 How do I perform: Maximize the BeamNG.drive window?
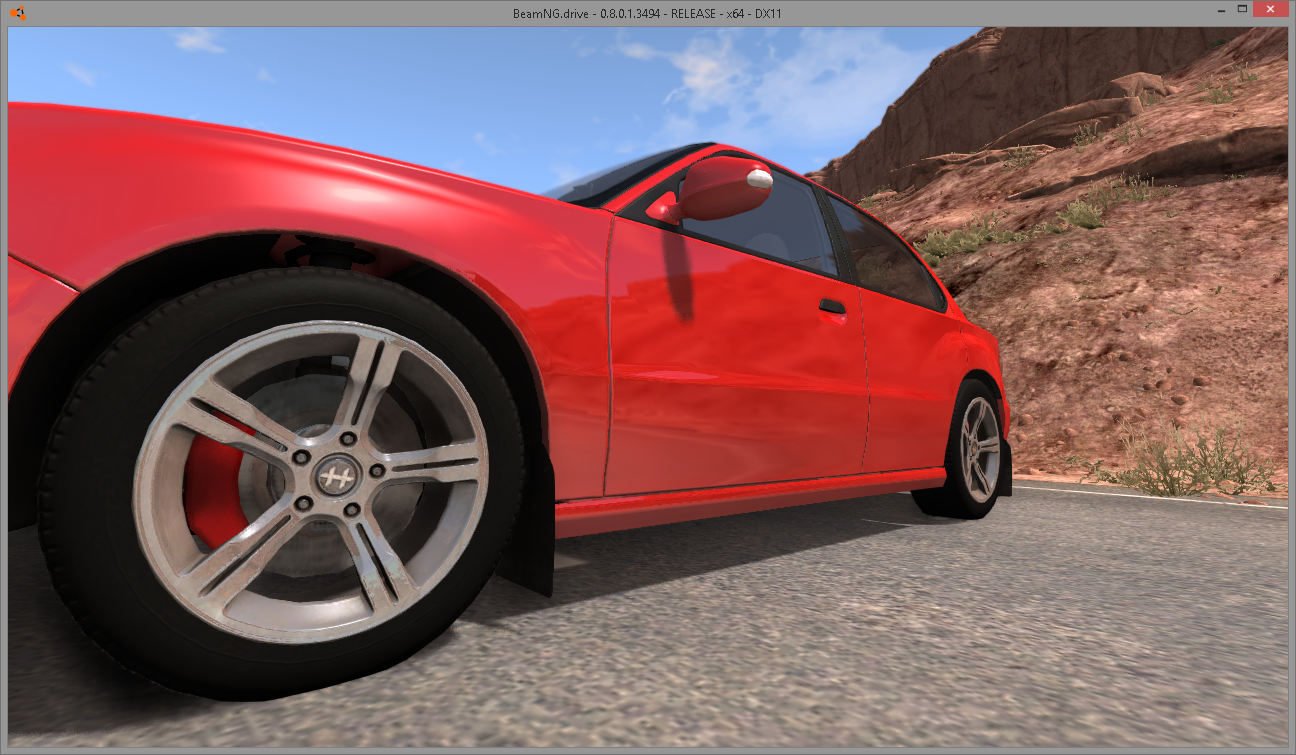[x=1242, y=10]
